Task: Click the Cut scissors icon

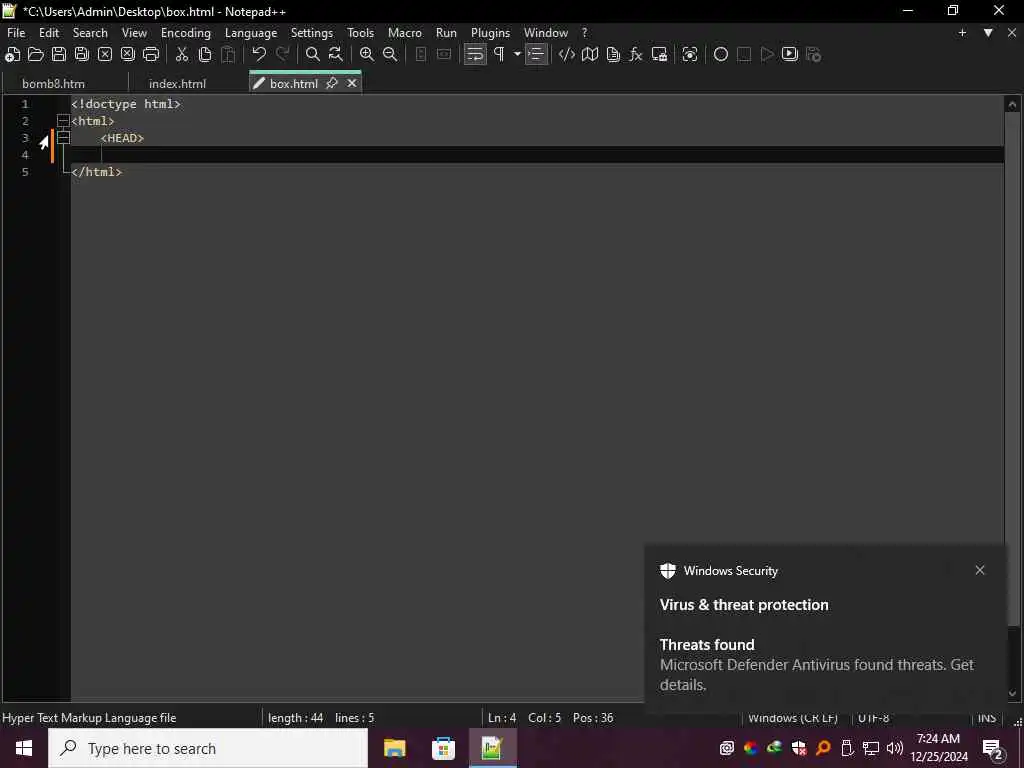Action: coord(182,55)
